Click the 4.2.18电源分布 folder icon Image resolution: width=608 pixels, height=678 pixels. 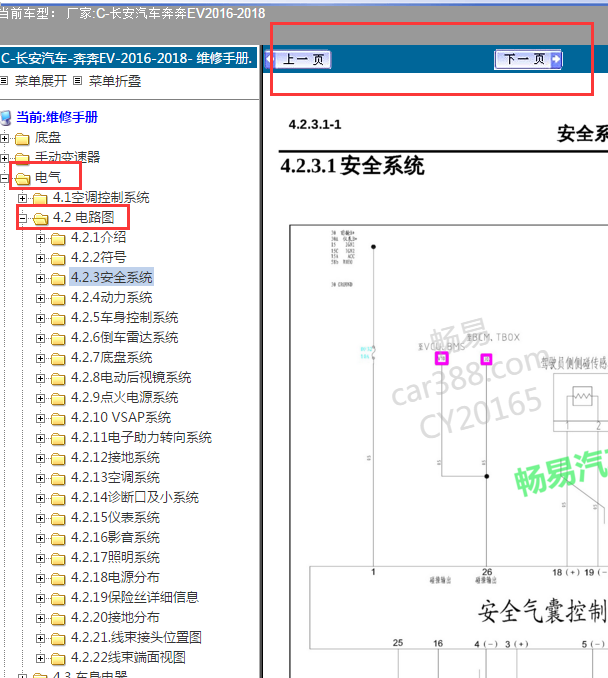[x=58, y=579]
